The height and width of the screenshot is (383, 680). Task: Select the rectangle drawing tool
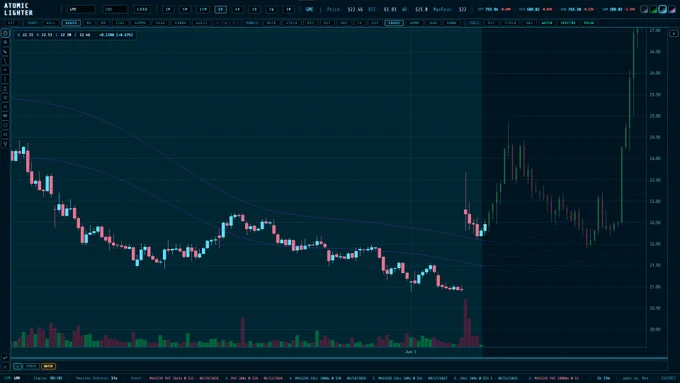click(5, 134)
